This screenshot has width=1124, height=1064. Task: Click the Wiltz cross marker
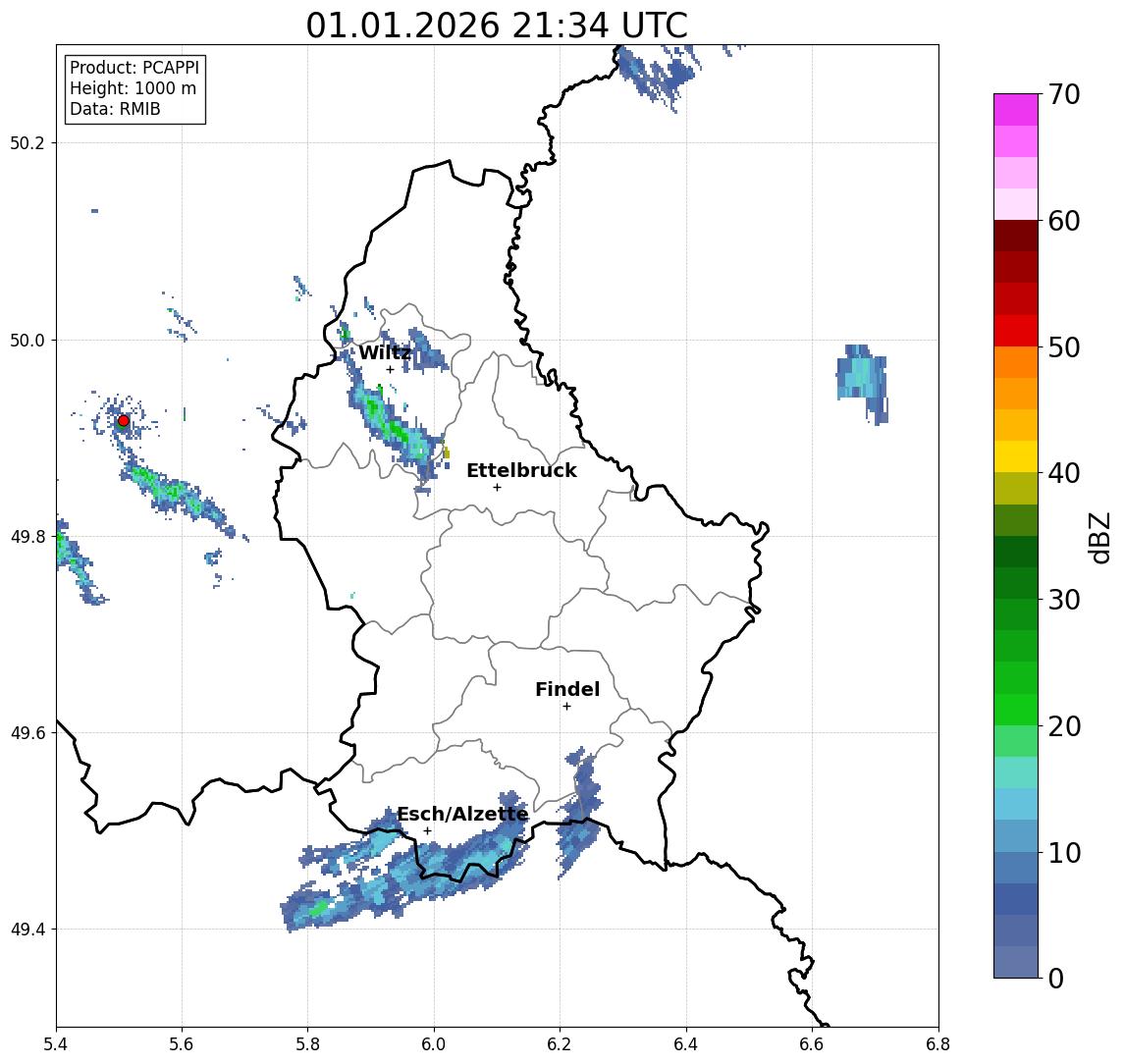point(390,370)
